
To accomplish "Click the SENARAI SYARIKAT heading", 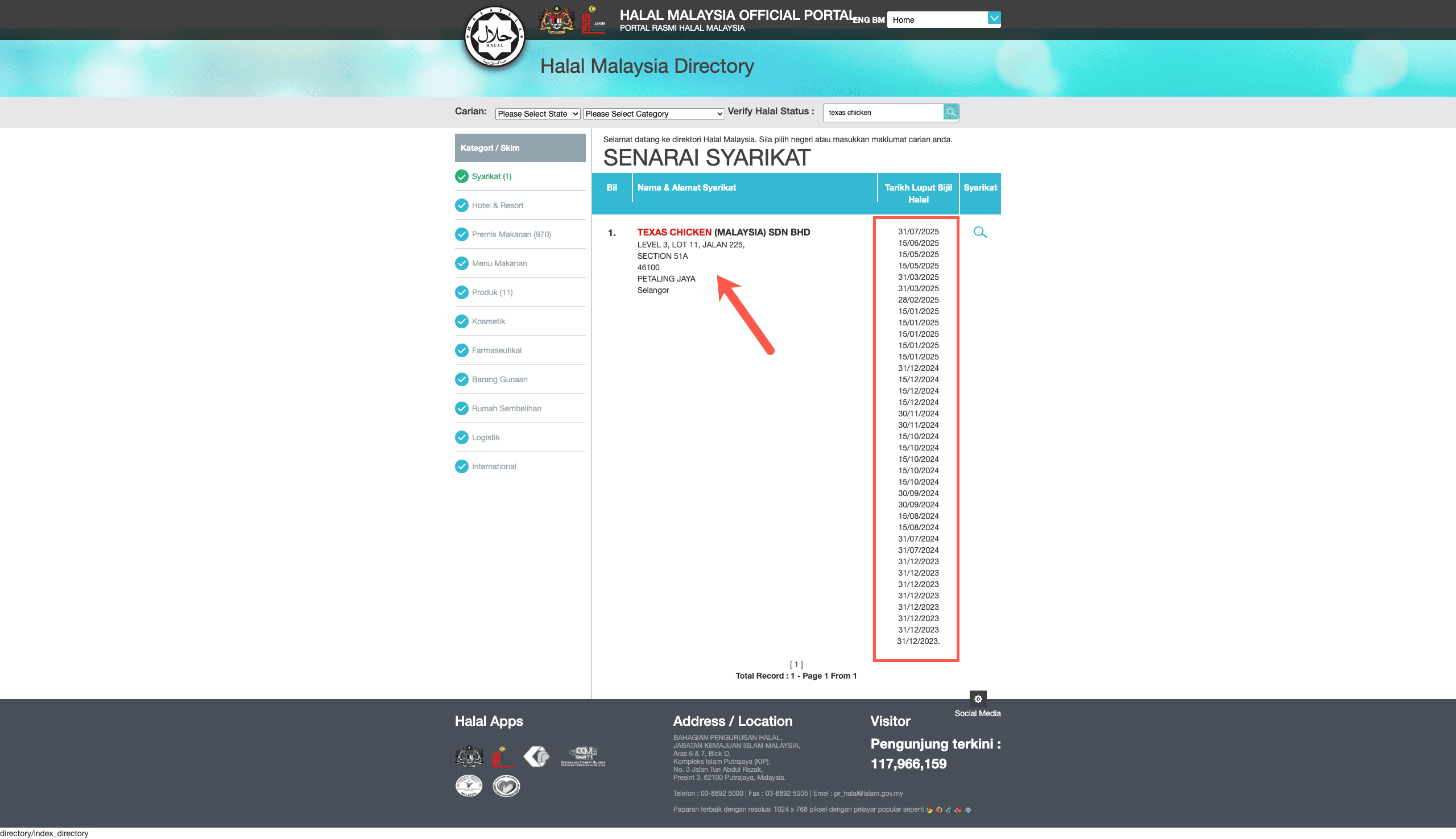I will 706,158.
